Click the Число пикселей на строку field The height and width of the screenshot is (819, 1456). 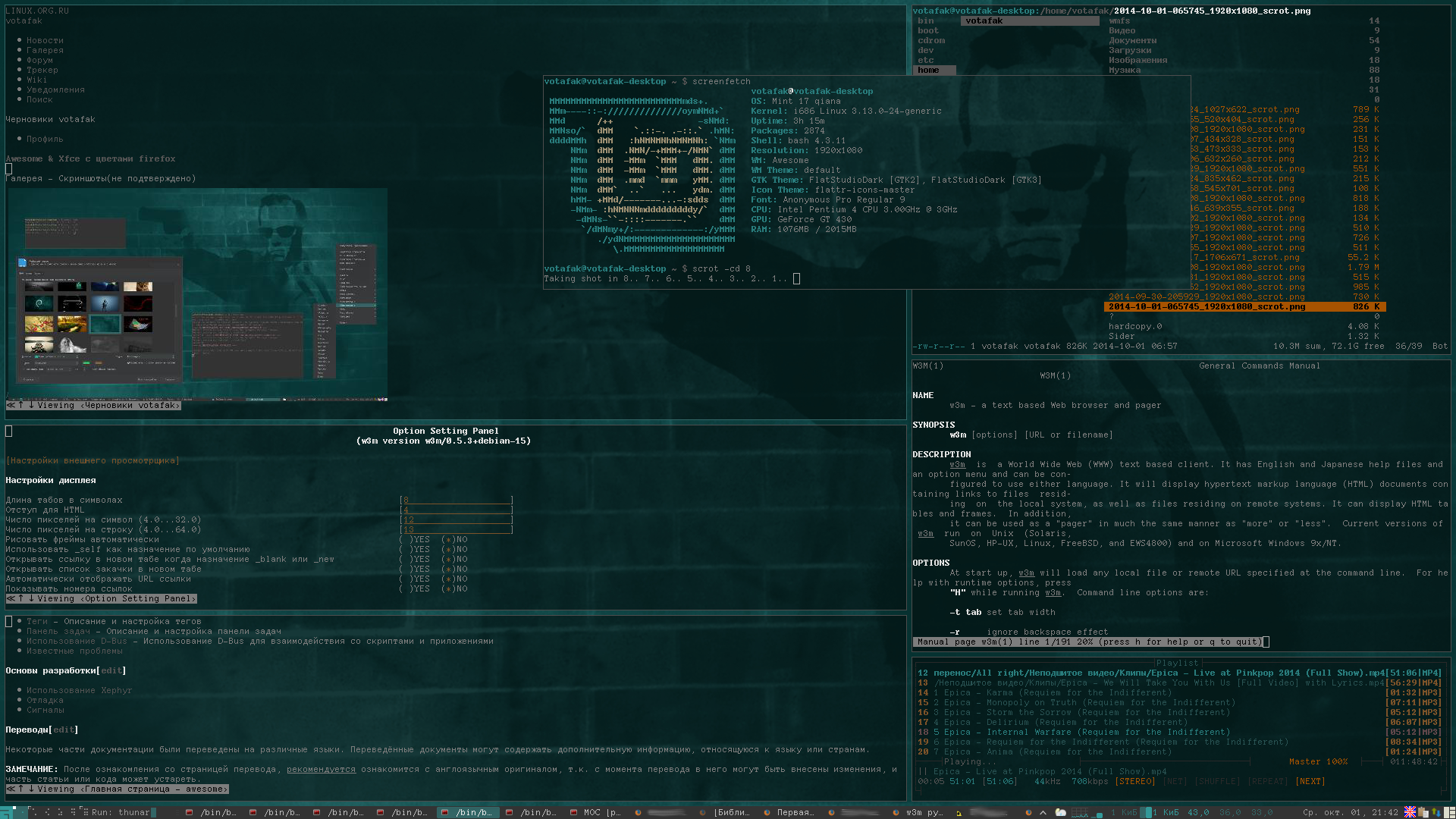(457, 530)
